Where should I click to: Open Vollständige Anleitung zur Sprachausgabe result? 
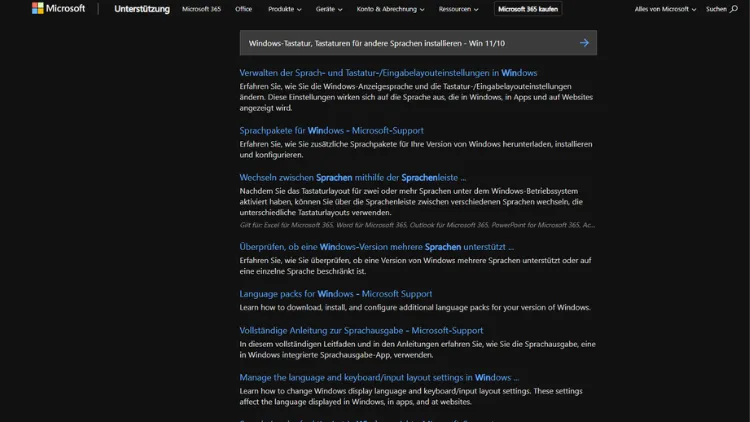(x=361, y=330)
